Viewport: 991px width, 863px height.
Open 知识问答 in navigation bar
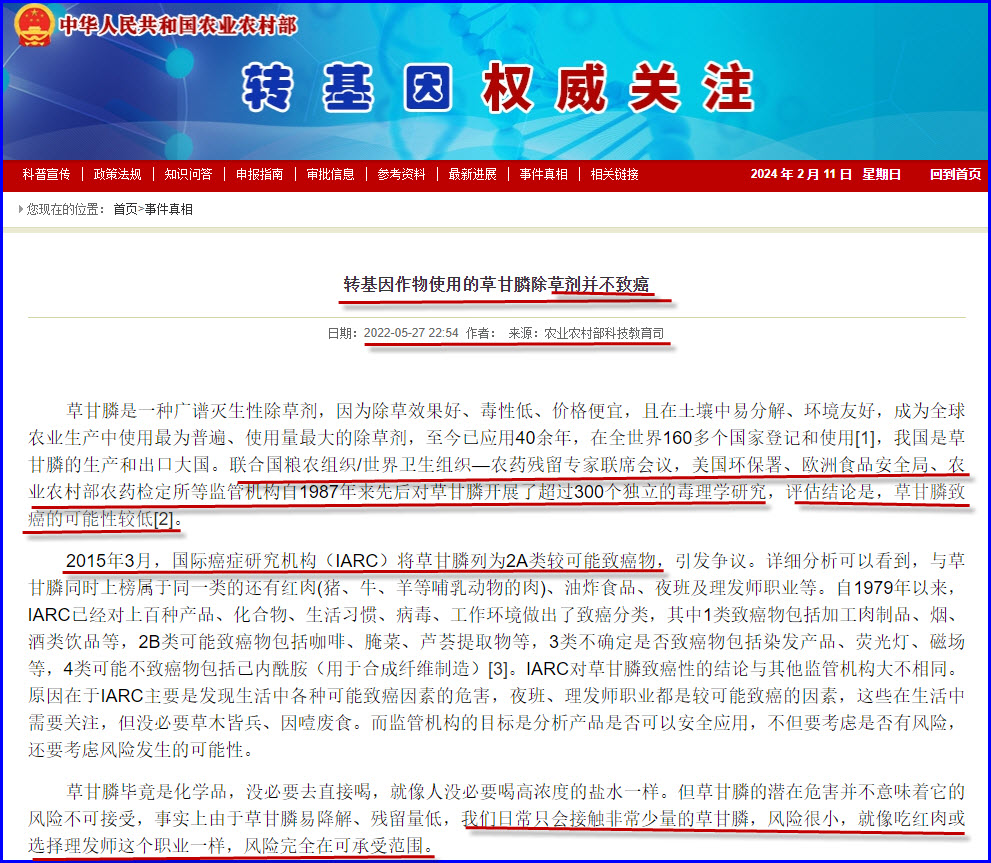188,174
